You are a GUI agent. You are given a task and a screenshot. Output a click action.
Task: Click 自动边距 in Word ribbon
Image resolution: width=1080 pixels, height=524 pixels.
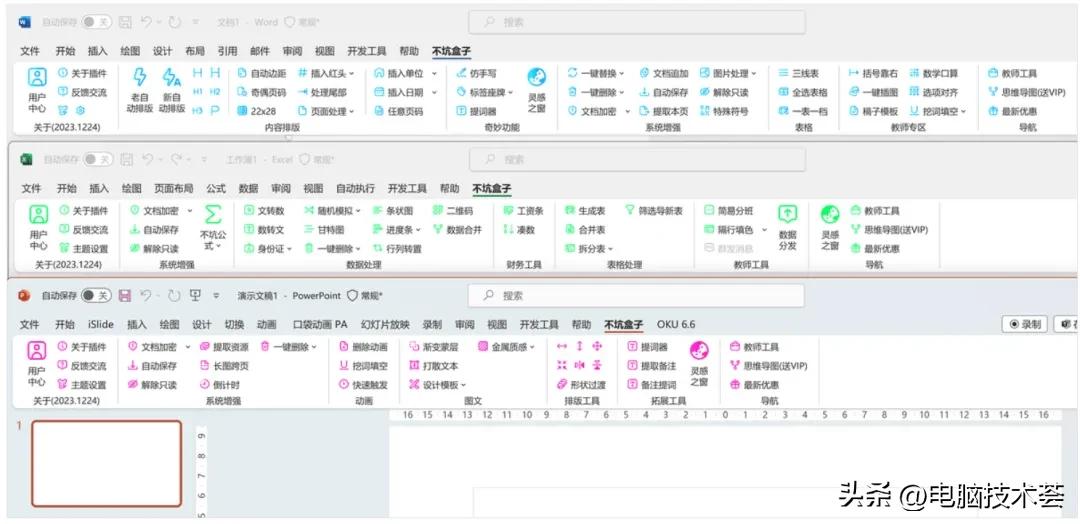pos(262,73)
